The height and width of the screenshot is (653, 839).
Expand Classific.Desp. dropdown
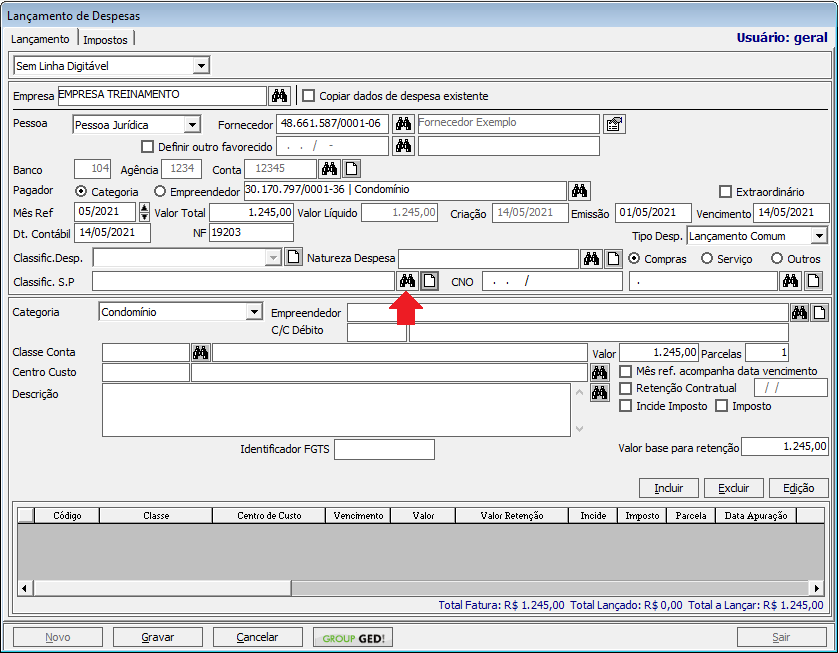[273, 258]
